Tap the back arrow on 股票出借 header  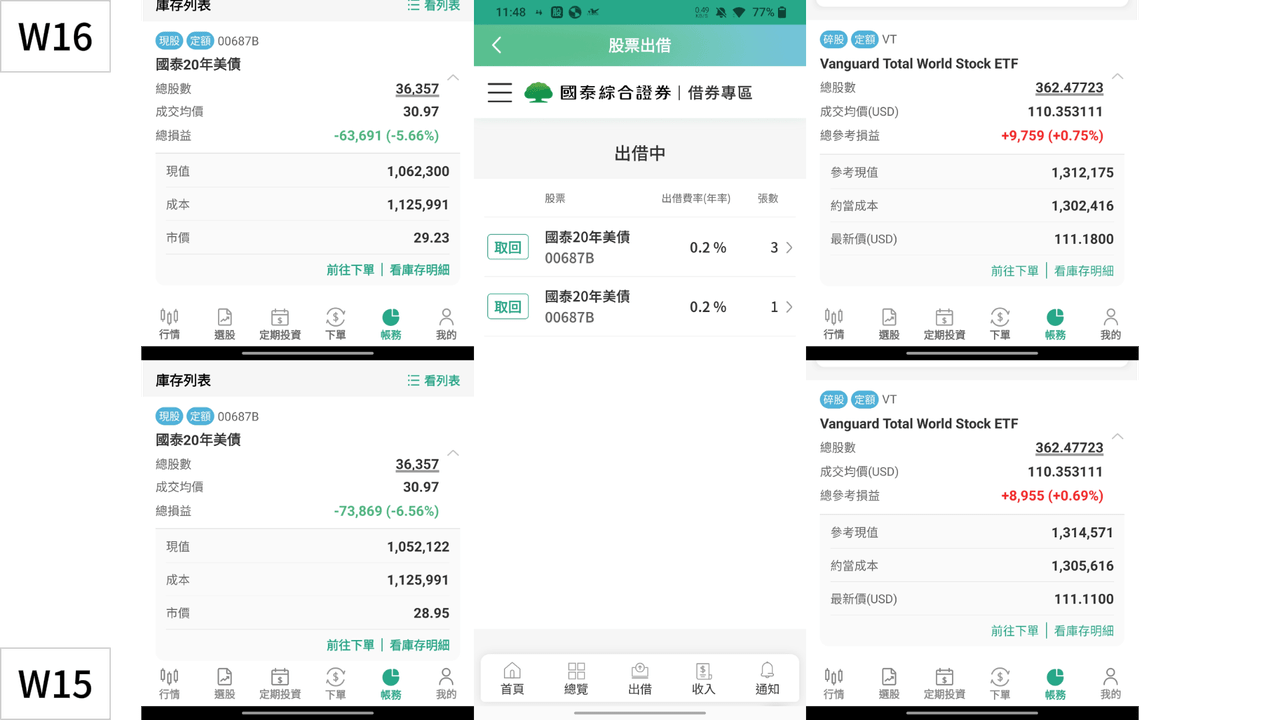tap(496, 45)
